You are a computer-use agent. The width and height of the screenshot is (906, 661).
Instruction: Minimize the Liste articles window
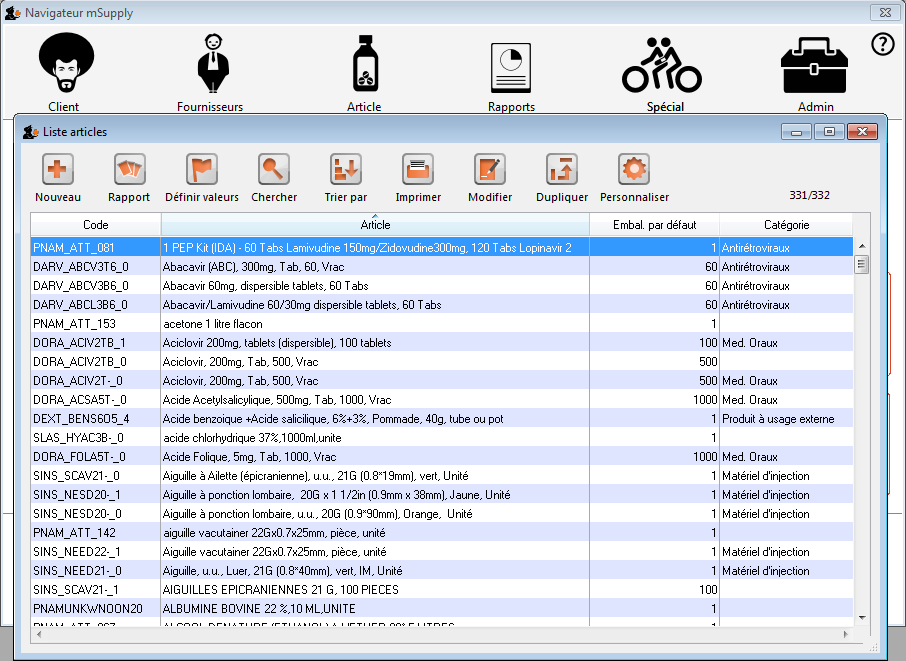pos(796,132)
